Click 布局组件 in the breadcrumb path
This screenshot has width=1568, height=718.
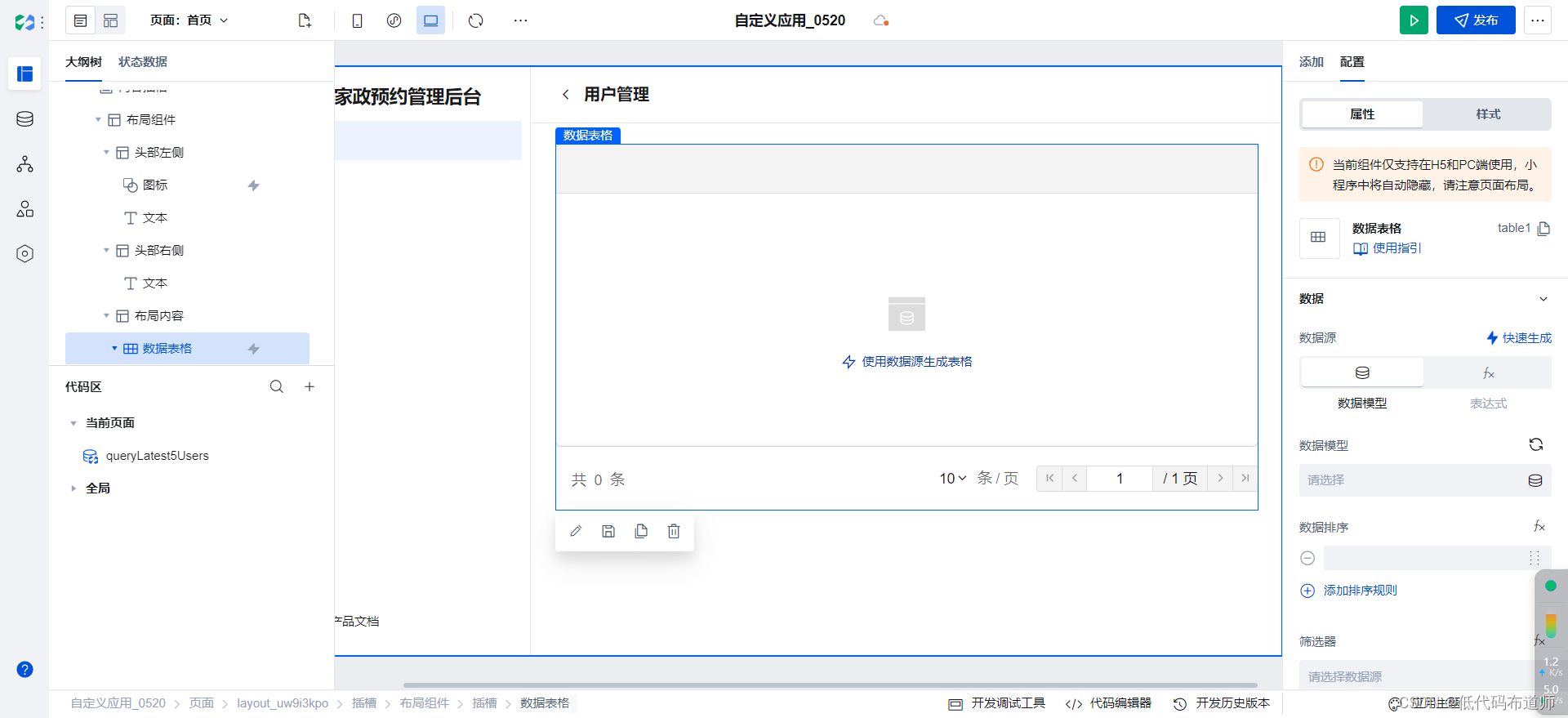[425, 703]
